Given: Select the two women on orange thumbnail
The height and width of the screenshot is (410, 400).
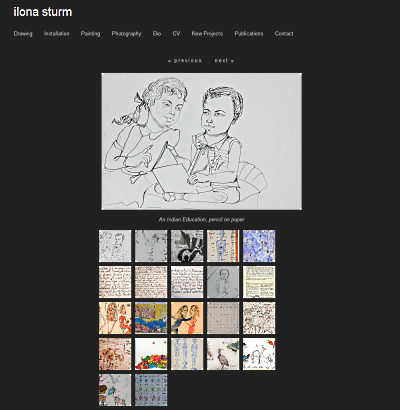Looking at the screenshot, I should [187, 318].
